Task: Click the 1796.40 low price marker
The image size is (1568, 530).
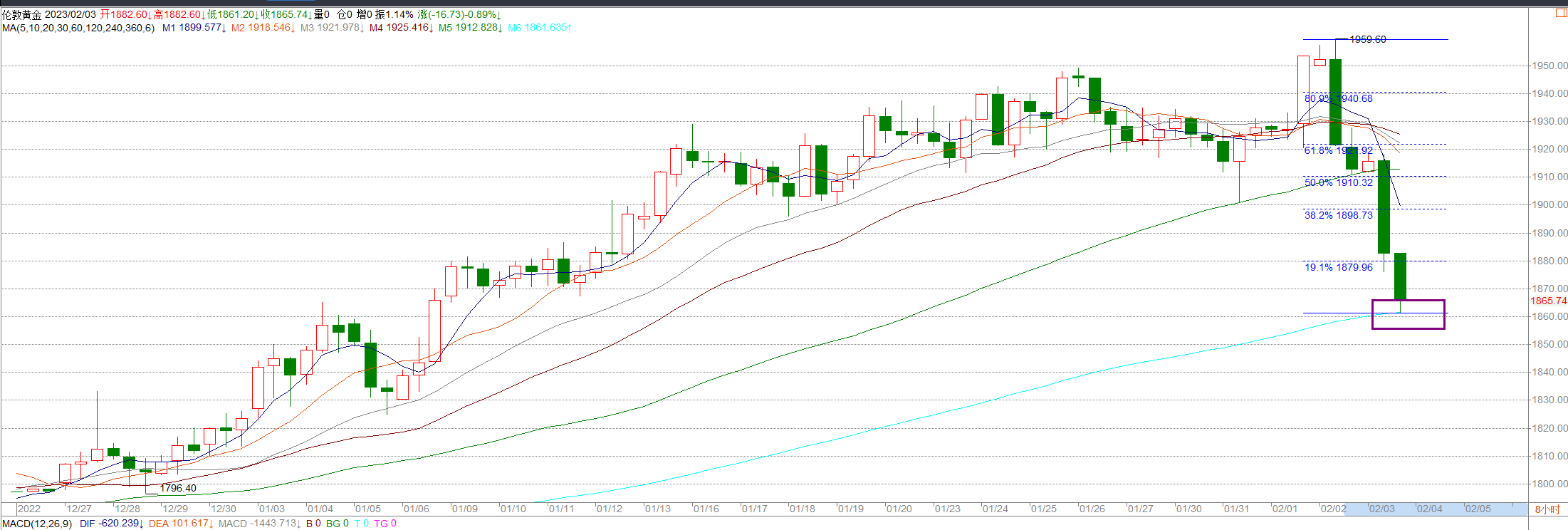Action: click(x=178, y=488)
